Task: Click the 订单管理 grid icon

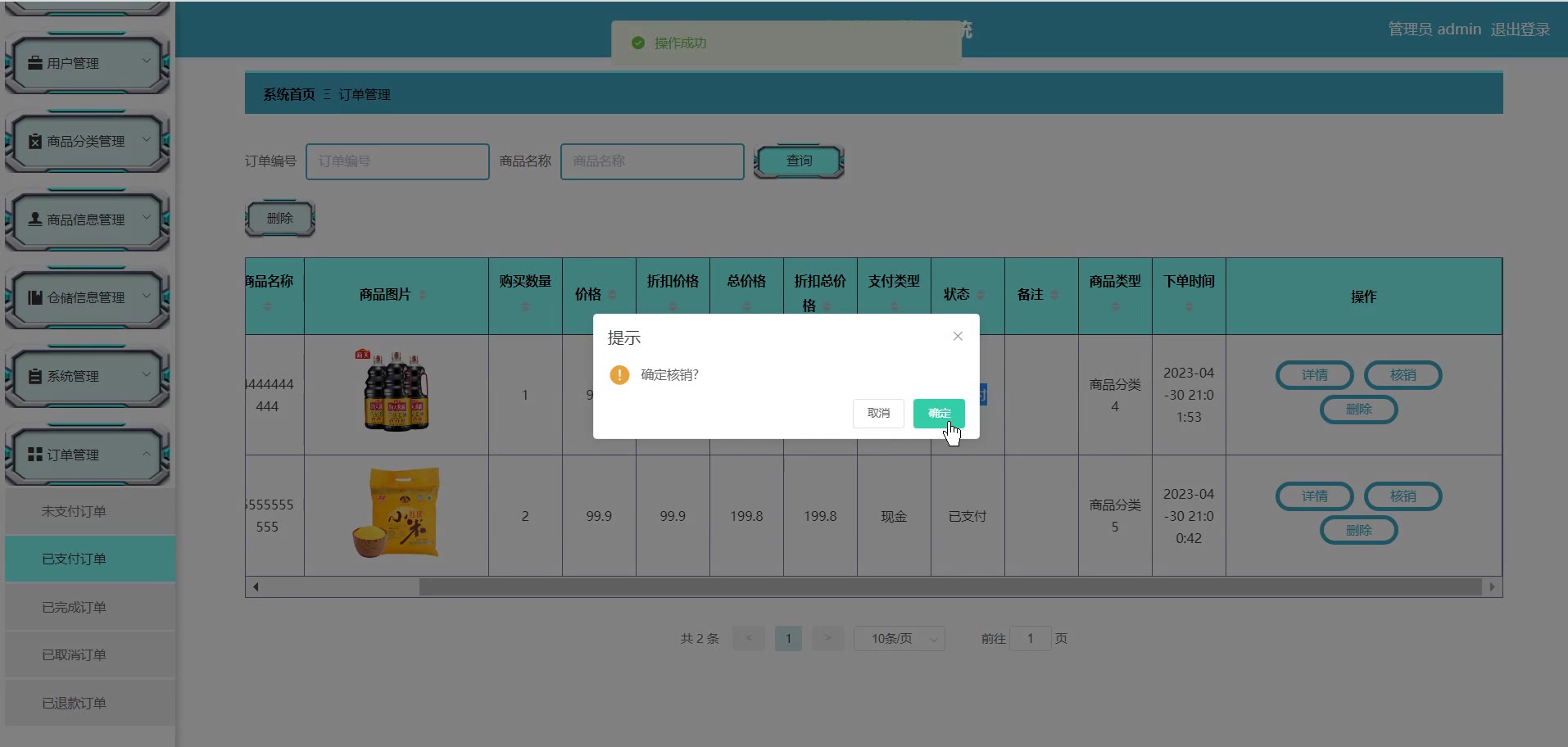Action: pyautogui.click(x=35, y=454)
